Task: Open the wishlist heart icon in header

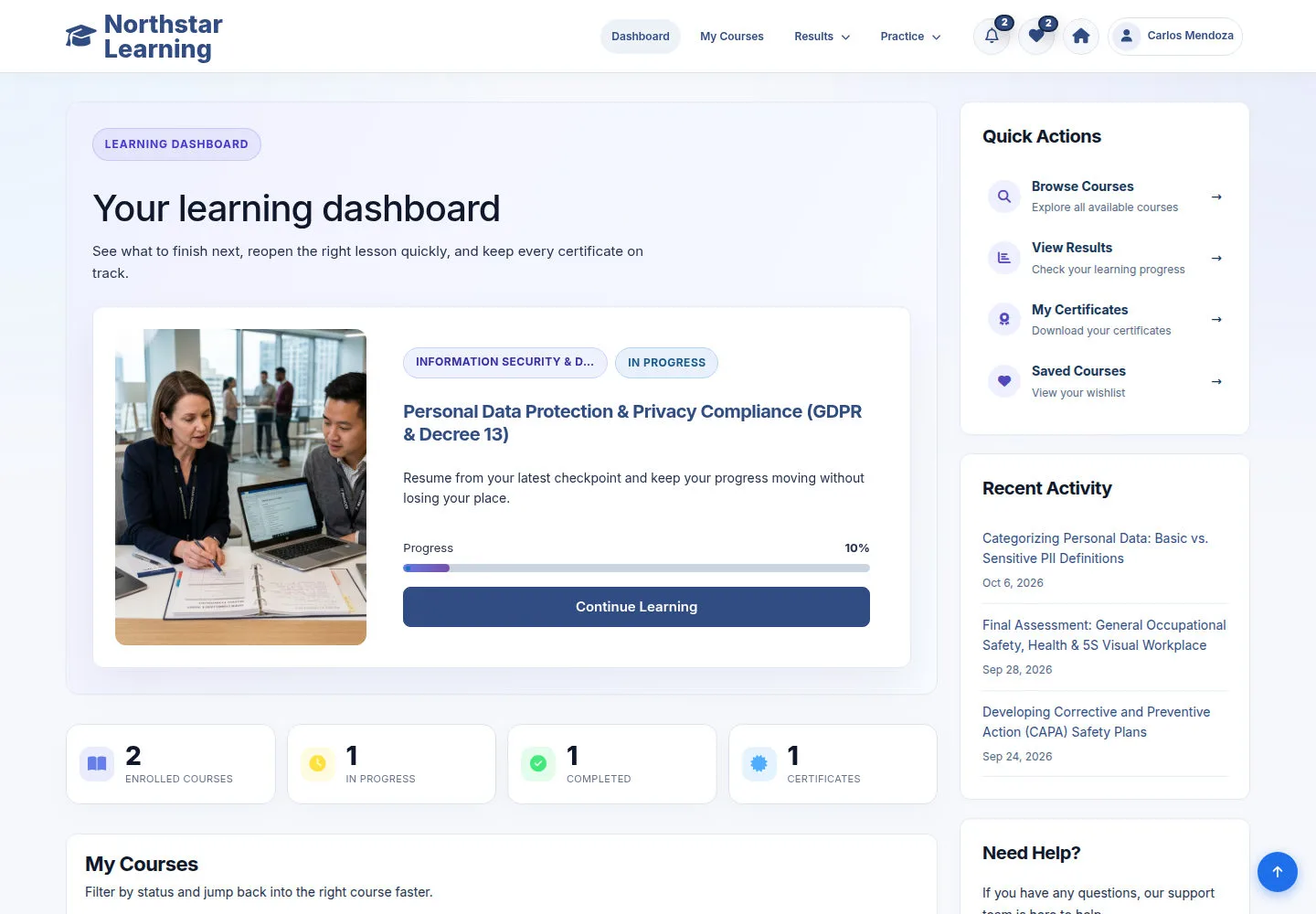Action: (x=1036, y=37)
